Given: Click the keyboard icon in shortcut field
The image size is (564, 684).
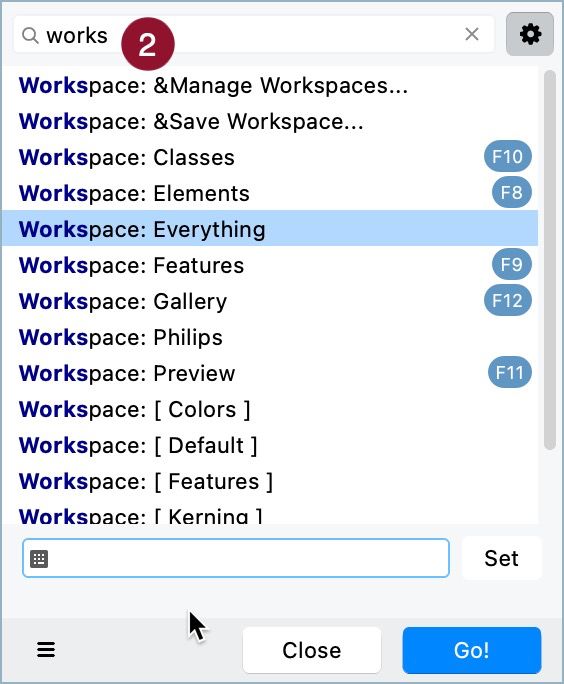Looking at the screenshot, I should 39,558.
